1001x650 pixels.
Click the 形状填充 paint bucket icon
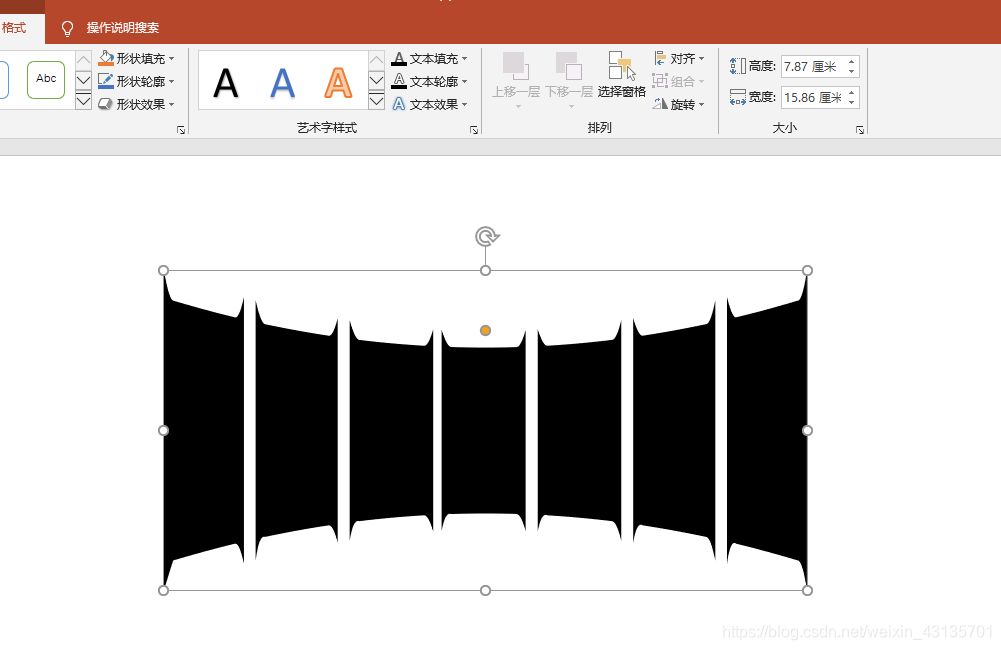(106, 59)
